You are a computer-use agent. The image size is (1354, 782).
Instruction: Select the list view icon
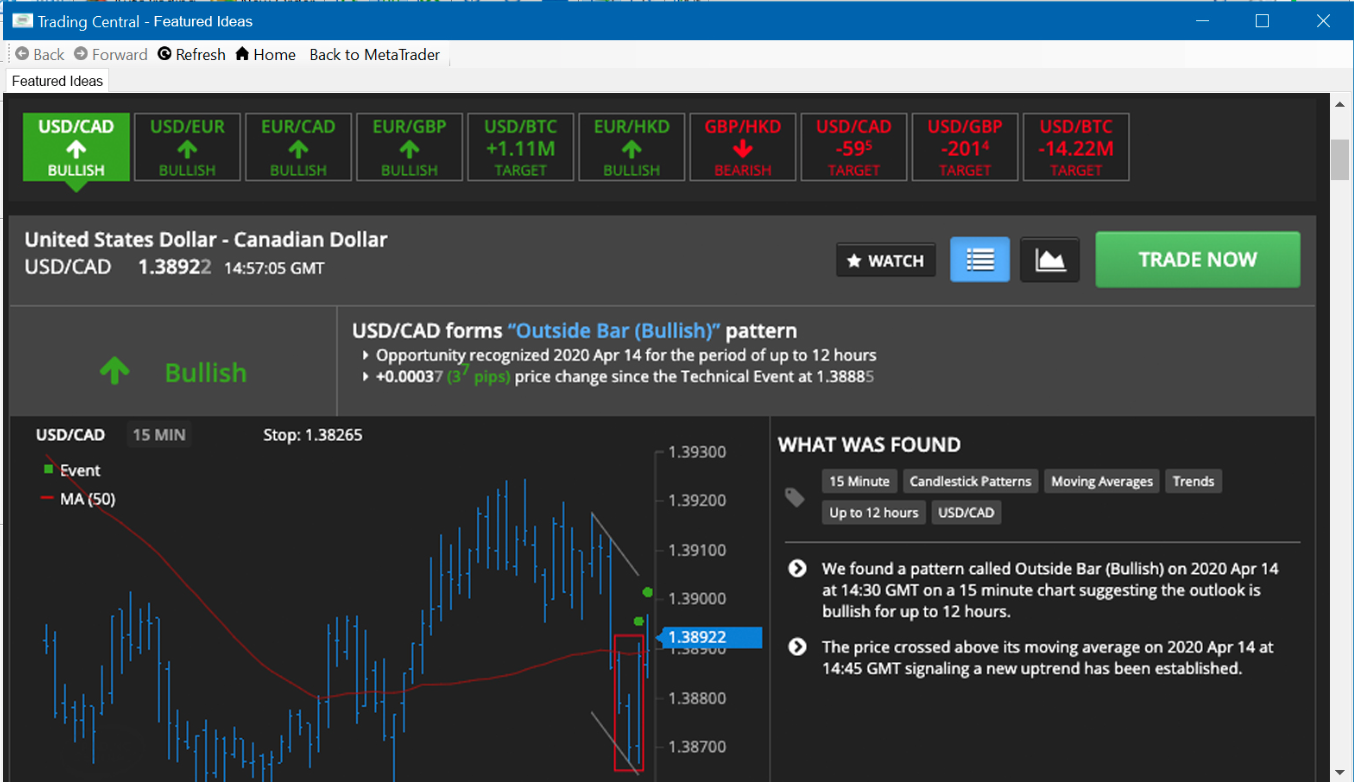point(979,259)
